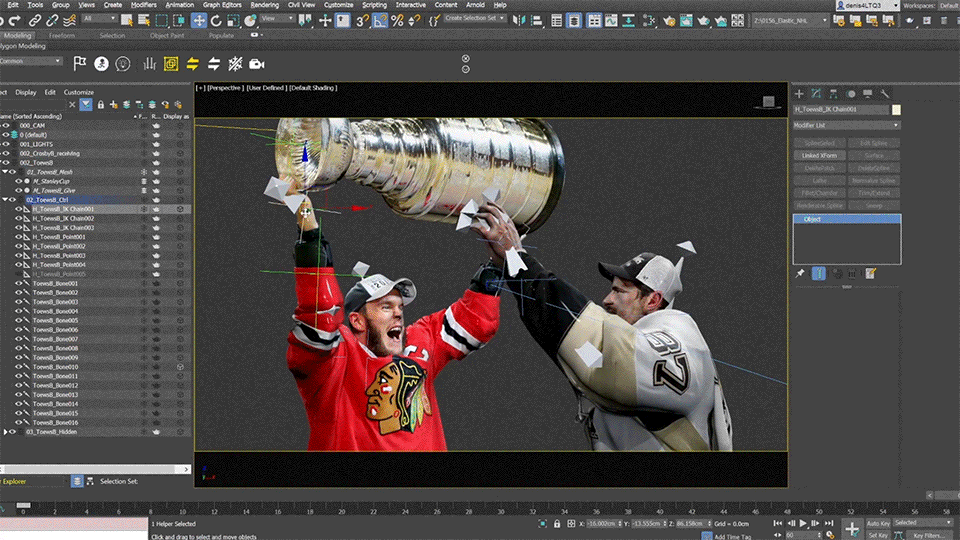Open the Create Selection Set dropdown
This screenshot has height=540, width=960.
pos(474,18)
